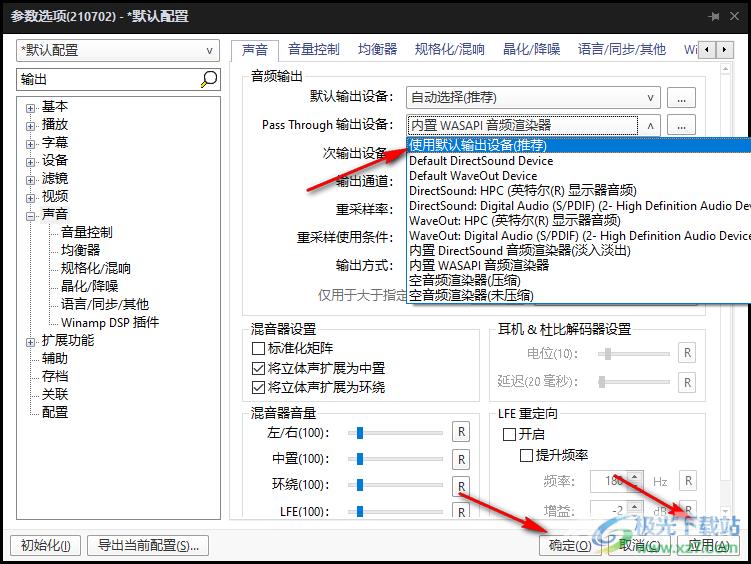Open 音量控制 tree item
The width and height of the screenshot is (751, 564).
click(87, 232)
